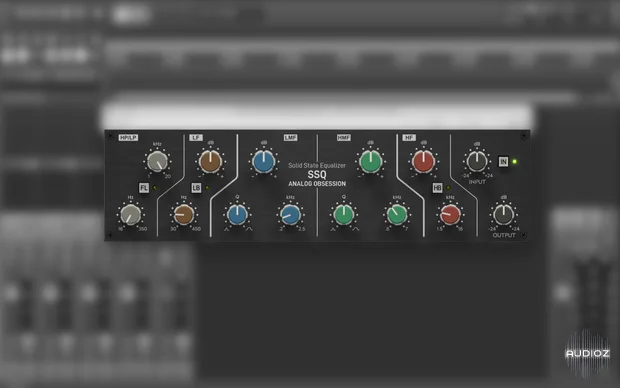Click the blue LMF Q knob
Viewport: 620px width, 388px height.
[x=237, y=215]
